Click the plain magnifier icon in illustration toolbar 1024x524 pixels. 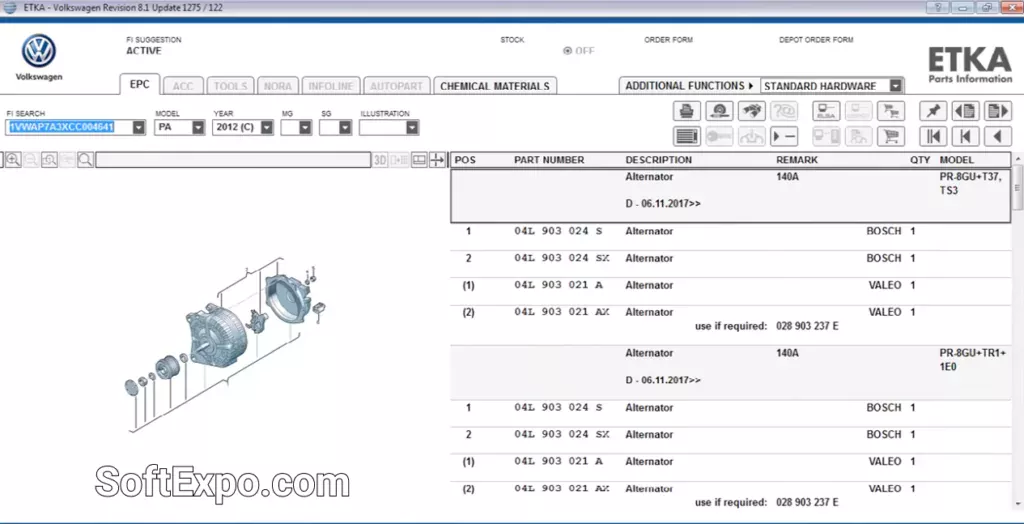86,160
